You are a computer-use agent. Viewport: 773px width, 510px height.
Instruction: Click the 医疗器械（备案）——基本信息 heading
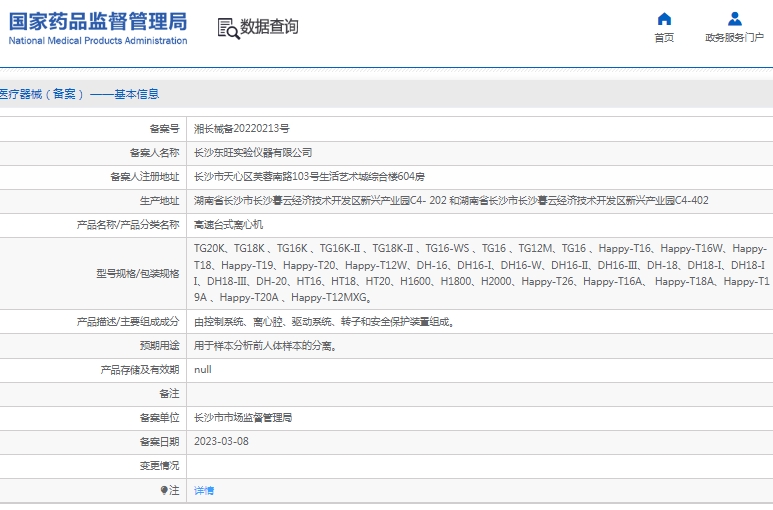pos(79,94)
